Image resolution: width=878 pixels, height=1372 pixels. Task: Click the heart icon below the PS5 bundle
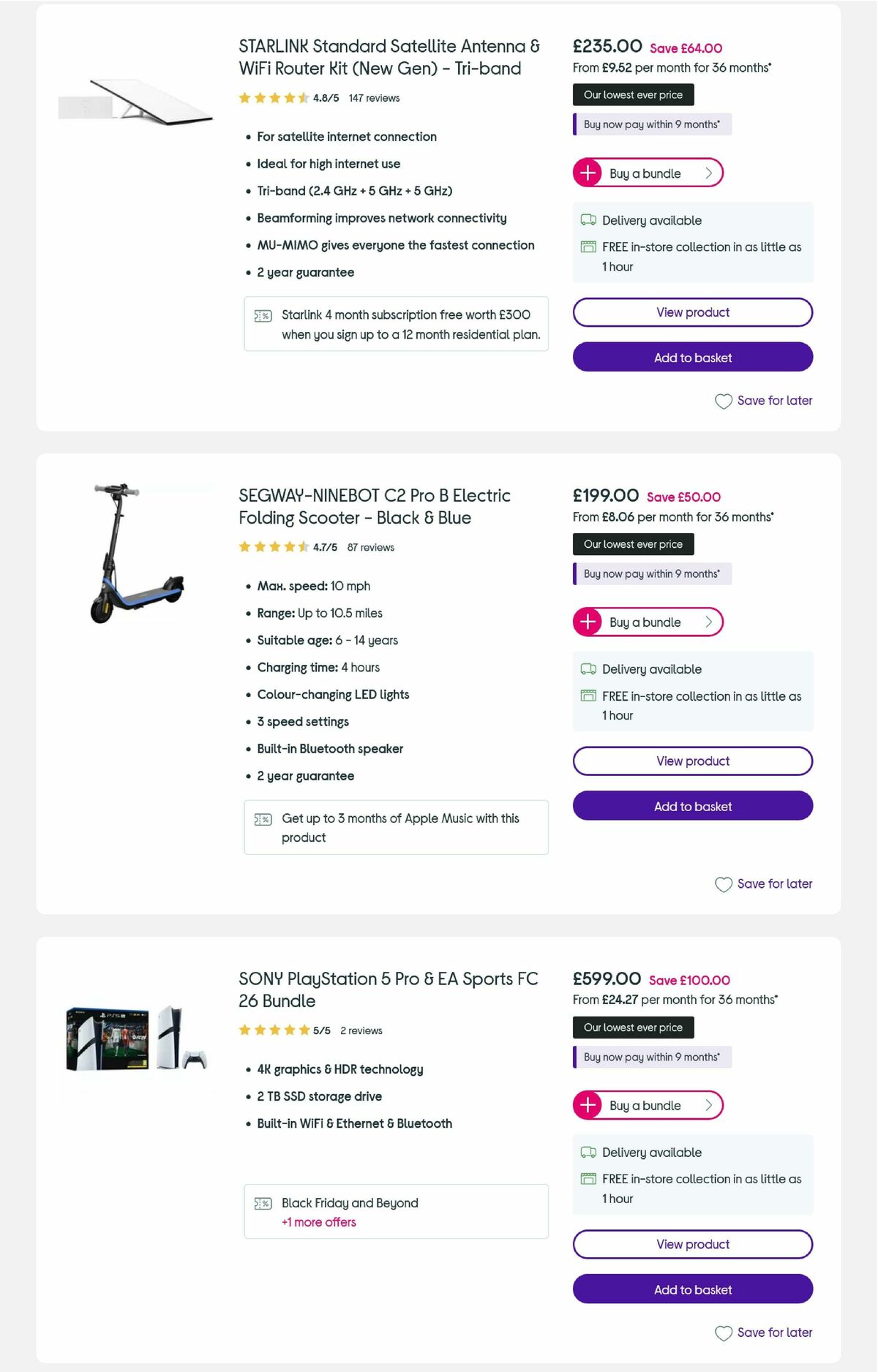[x=724, y=1333]
